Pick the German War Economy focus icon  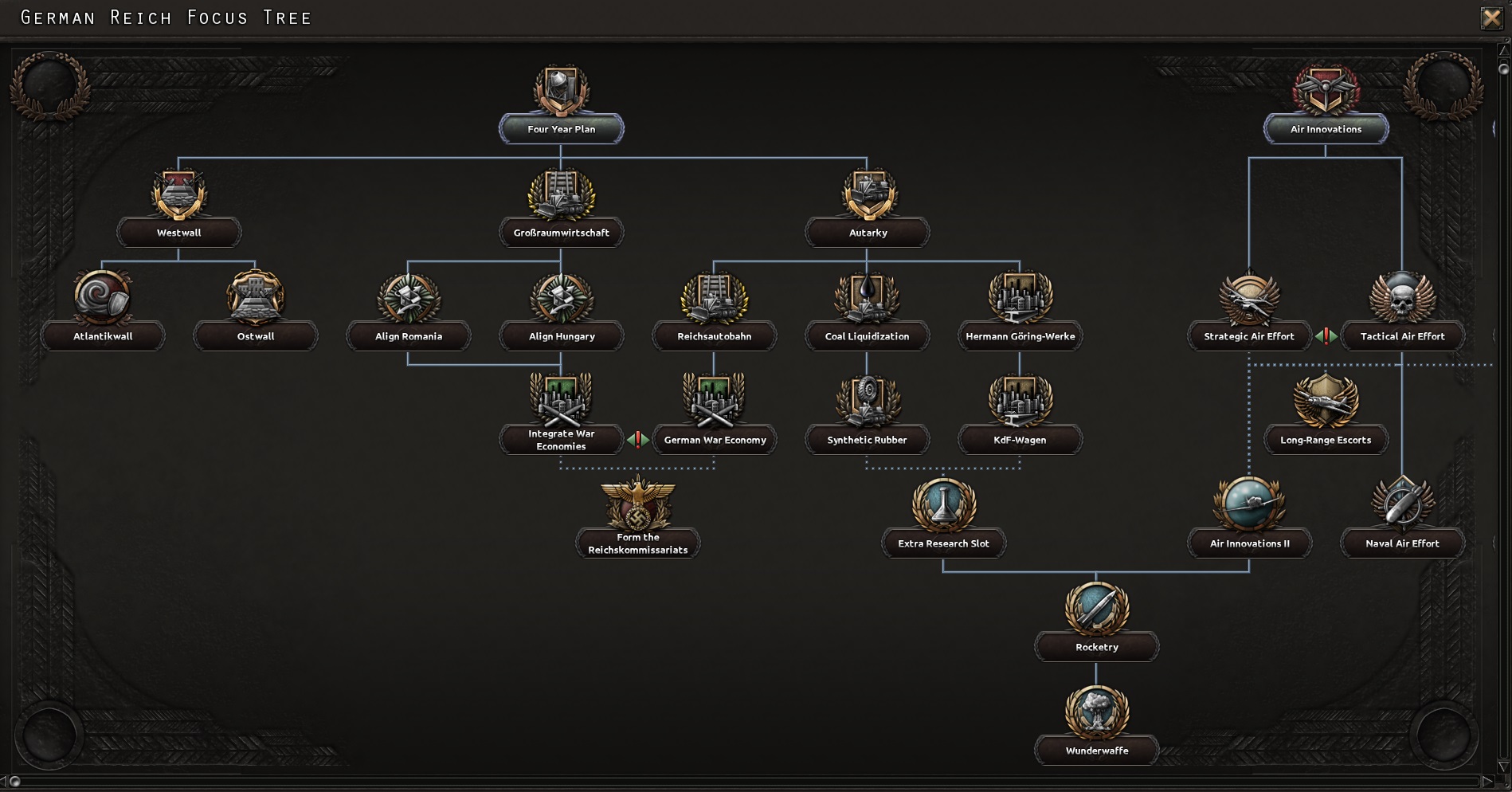click(714, 401)
